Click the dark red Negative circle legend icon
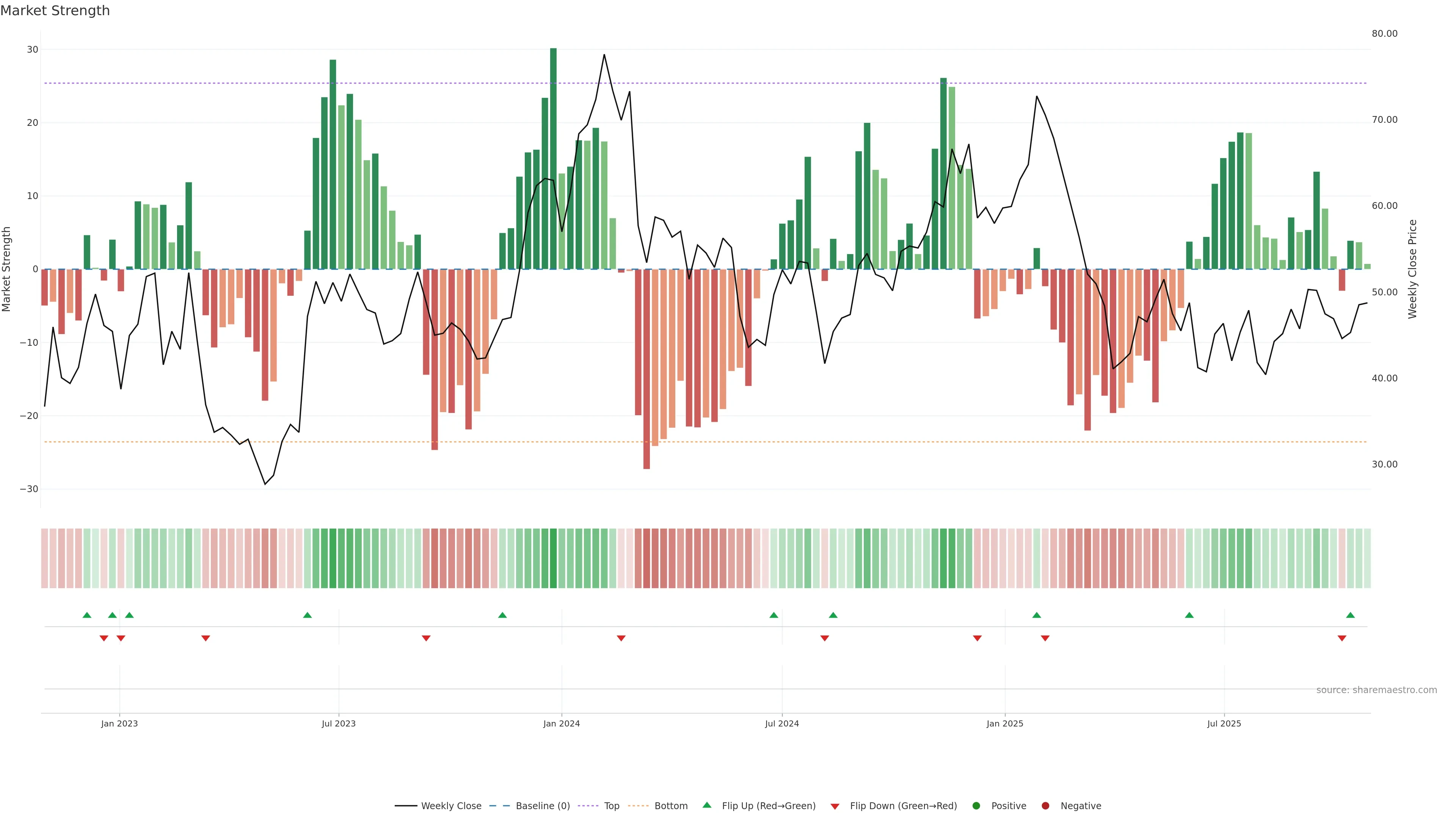The image size is (1456, 819). pyautogui.click(x=1045, y=805)
